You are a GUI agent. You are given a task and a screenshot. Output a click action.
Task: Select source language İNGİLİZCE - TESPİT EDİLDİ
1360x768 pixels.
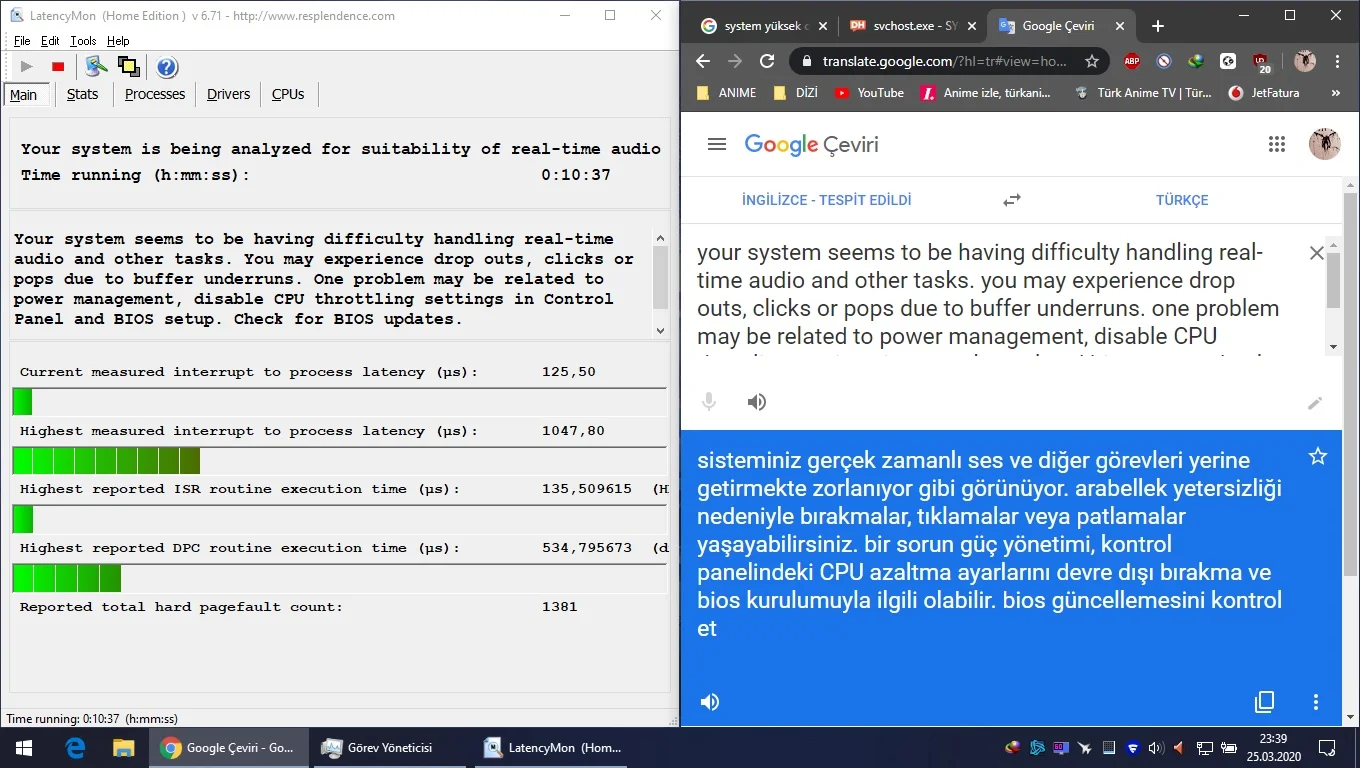coord(827,200)
